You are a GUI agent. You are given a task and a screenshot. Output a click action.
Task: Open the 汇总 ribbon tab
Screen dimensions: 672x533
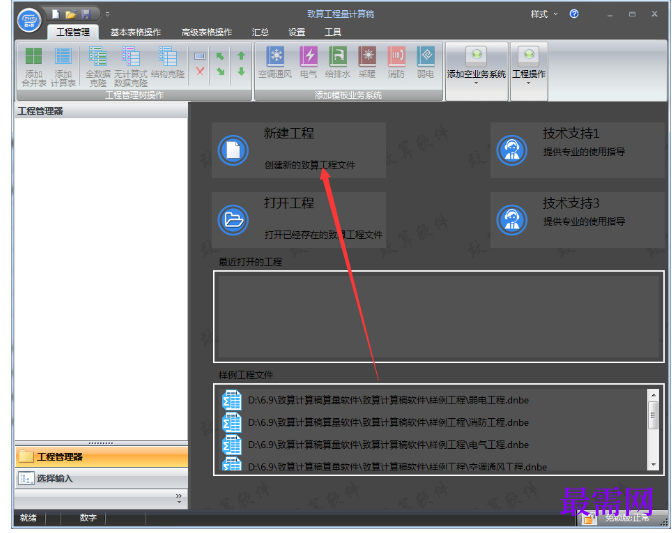pos(260,32)
